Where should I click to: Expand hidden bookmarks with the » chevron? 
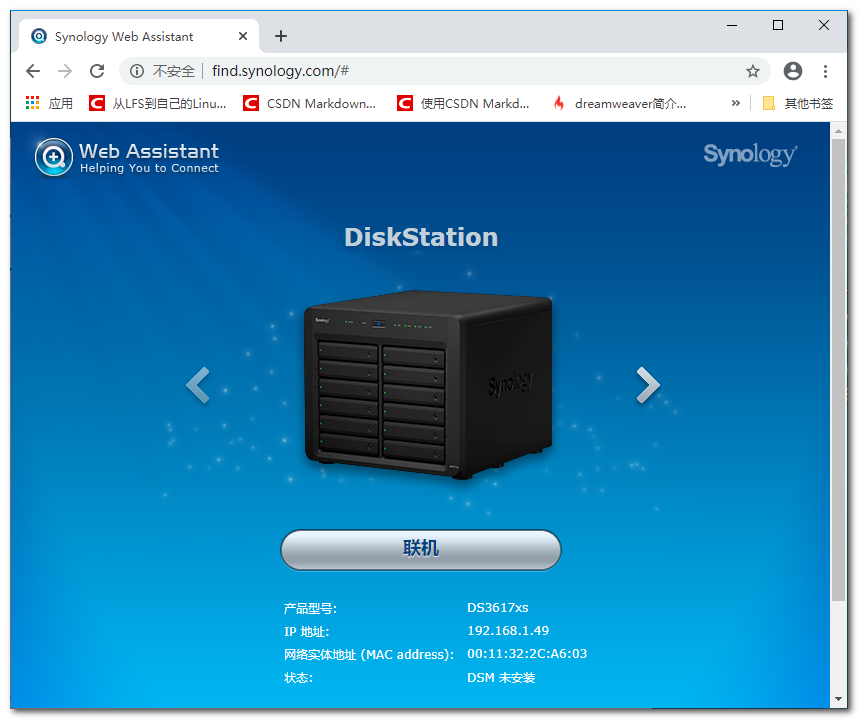(x=736, y=103)
